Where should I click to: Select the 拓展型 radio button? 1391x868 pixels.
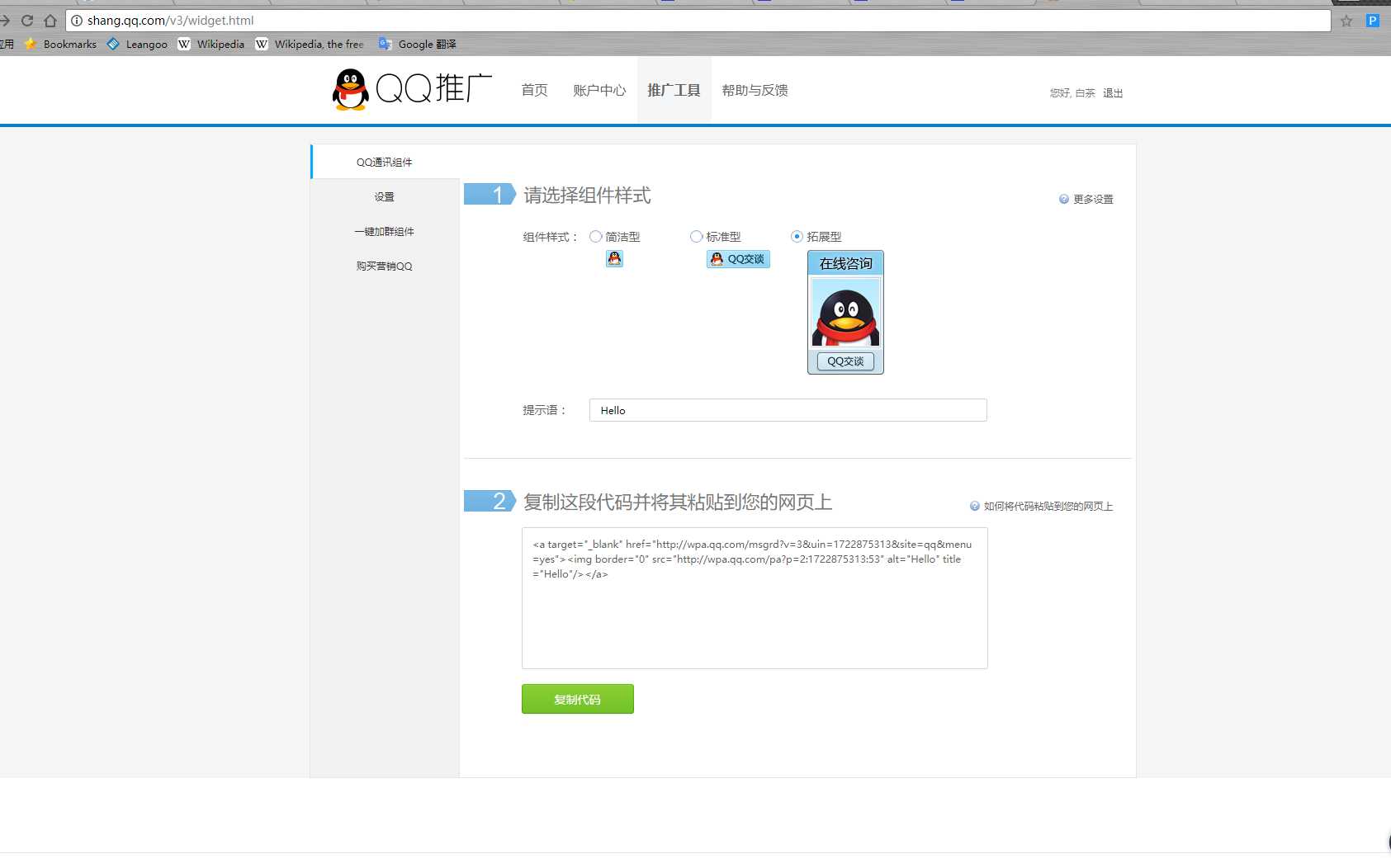tap(797, 237)
